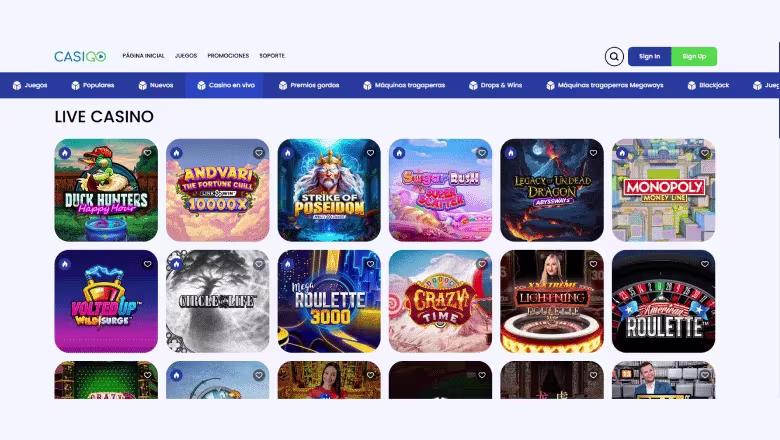Favorite Mega Roulette 3000 game
Screen dimensions: 780x440
click(370, 264)
